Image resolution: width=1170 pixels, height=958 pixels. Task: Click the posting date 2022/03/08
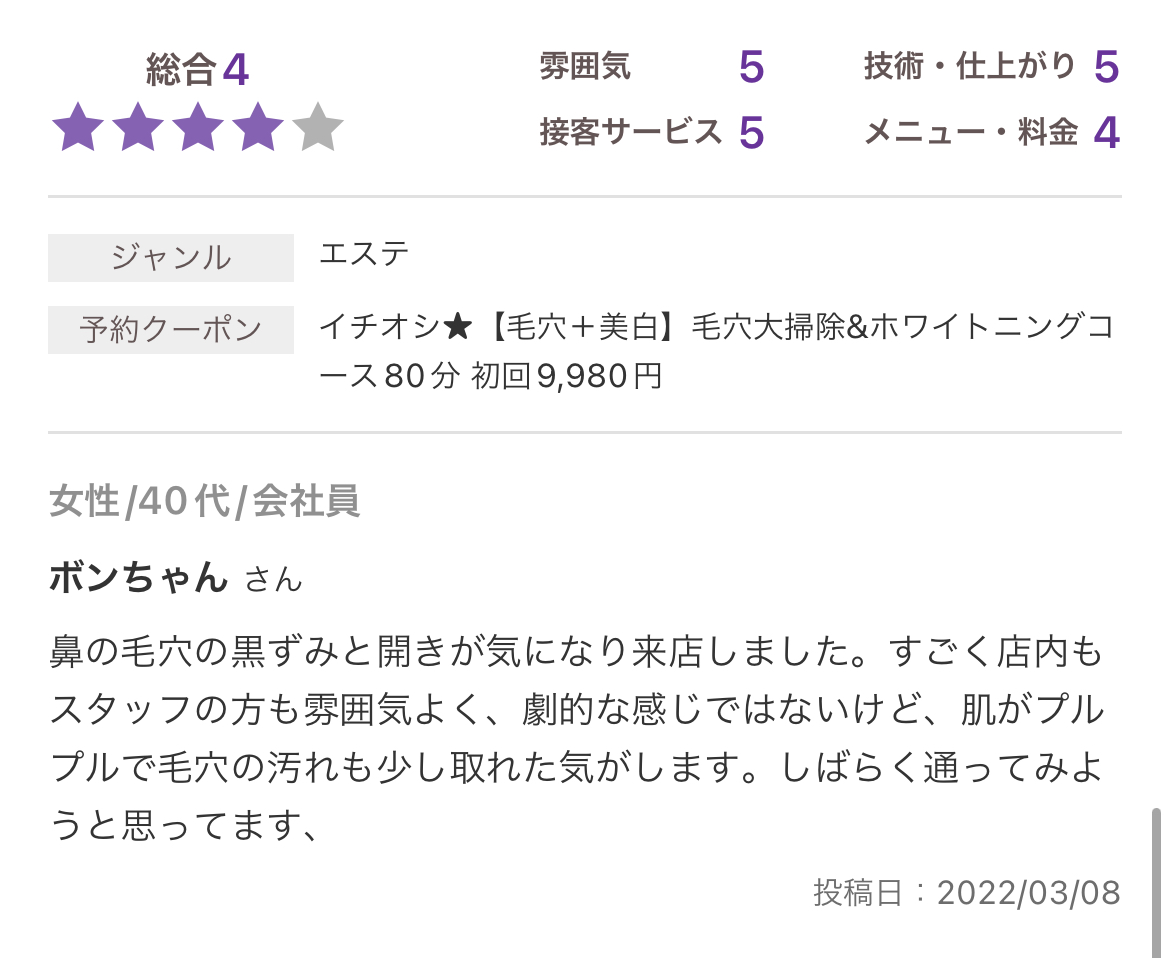coord(1029,893)
